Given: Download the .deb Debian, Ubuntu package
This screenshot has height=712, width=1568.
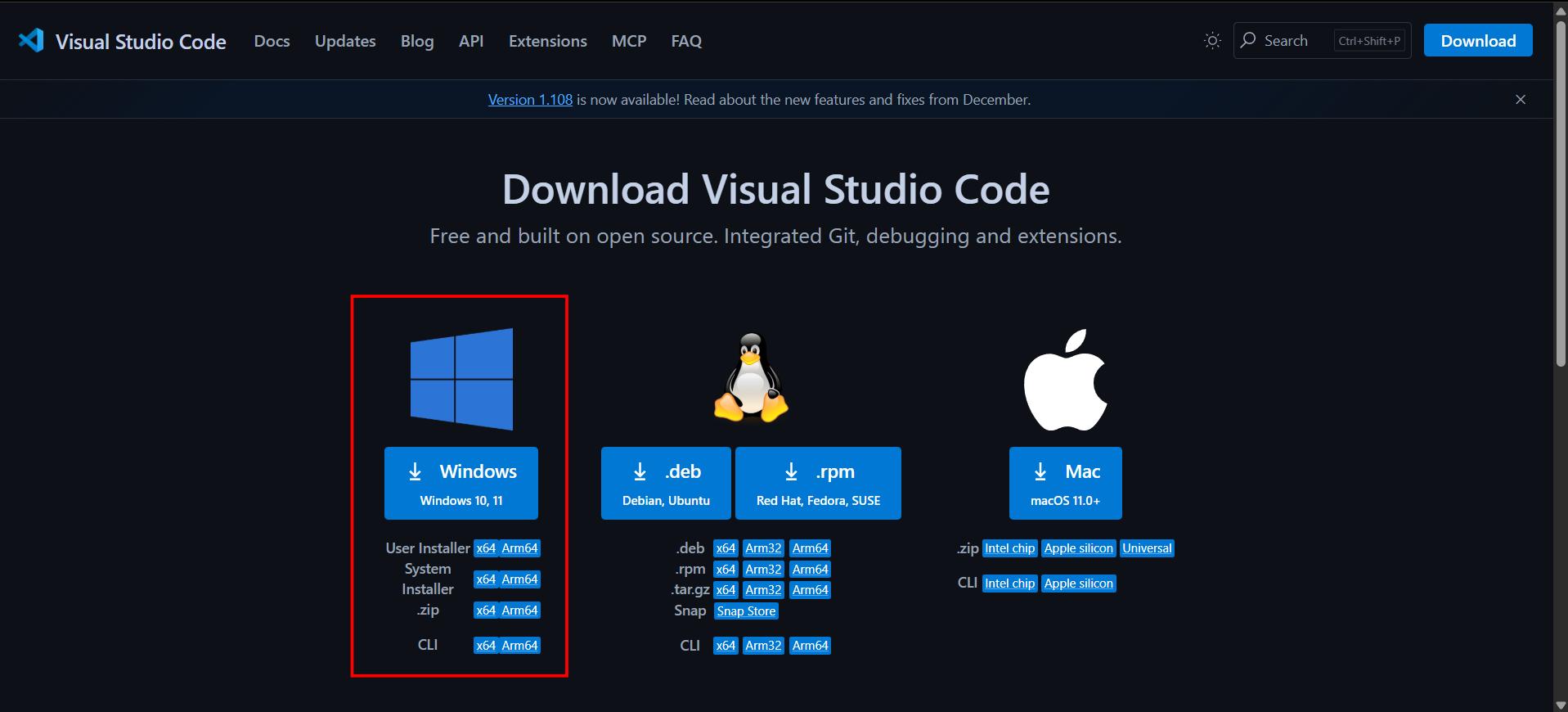Looking at the screenshot, I should pyautogui.click(x=666, y=483).
